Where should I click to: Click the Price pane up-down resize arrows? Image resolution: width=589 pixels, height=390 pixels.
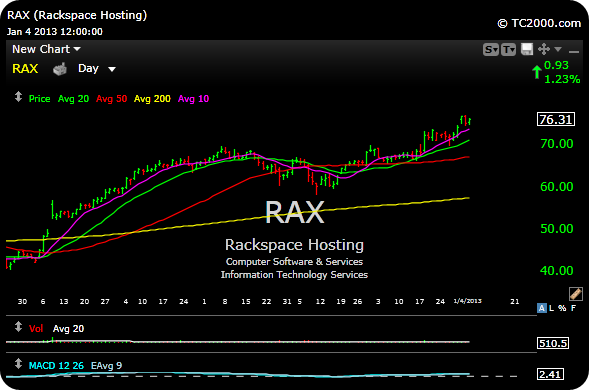click(x=18, y=97)
